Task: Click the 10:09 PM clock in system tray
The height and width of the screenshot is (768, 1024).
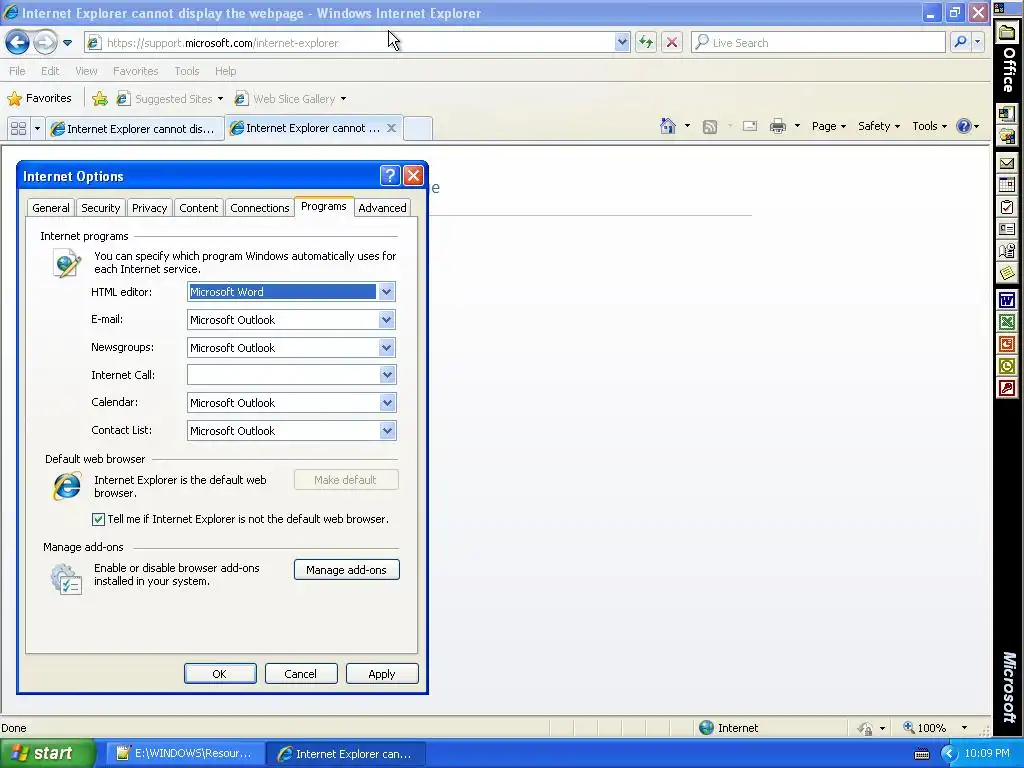Action: pos(987,753)
